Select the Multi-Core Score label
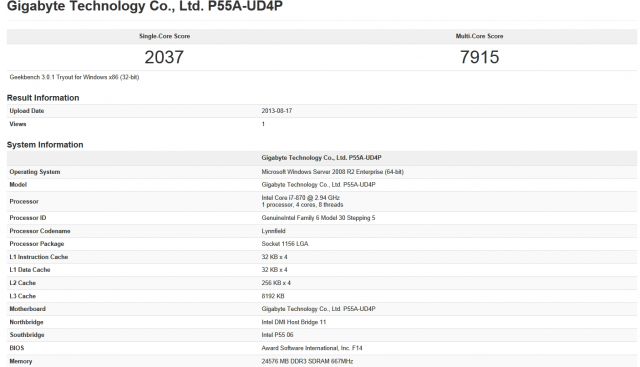Viewport: 640px width, 367px height. 479,36
